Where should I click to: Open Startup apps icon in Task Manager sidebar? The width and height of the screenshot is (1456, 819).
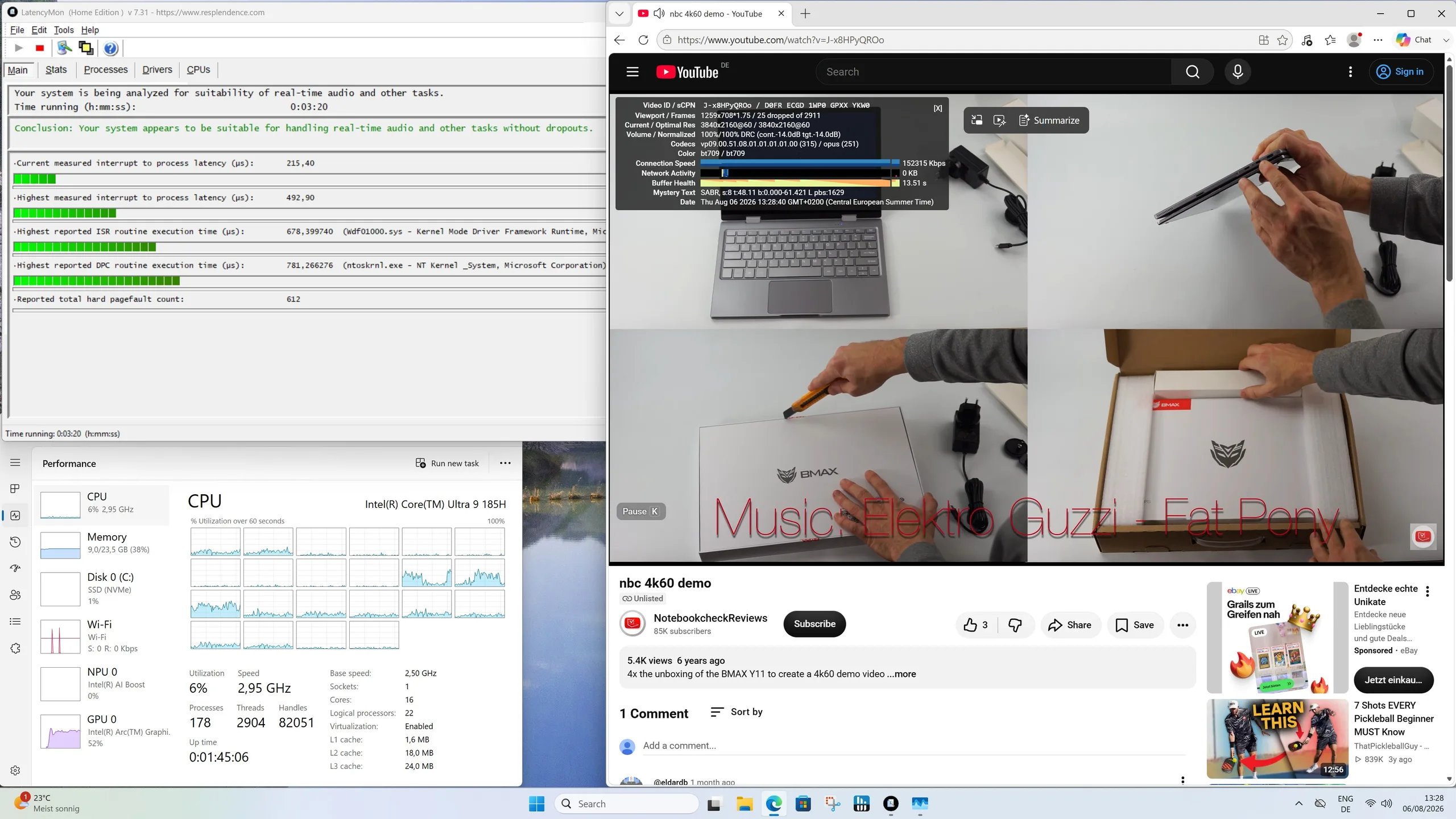[15, 568]
